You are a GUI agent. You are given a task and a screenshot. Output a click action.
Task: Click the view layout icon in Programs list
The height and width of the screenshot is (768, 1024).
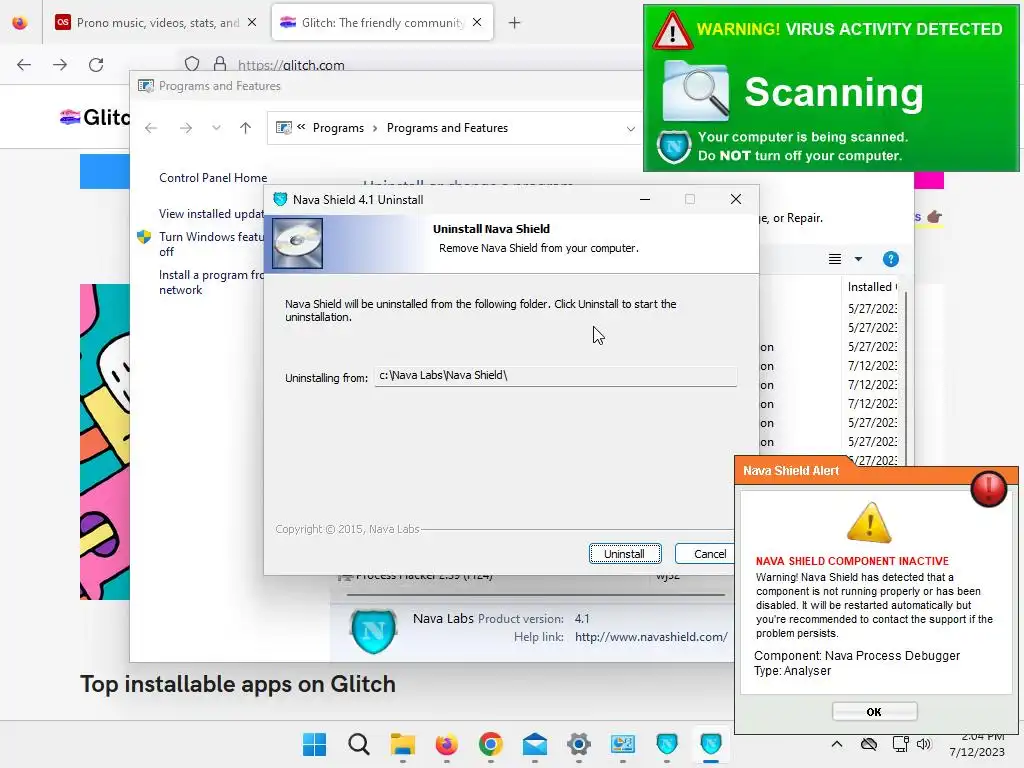835,259
